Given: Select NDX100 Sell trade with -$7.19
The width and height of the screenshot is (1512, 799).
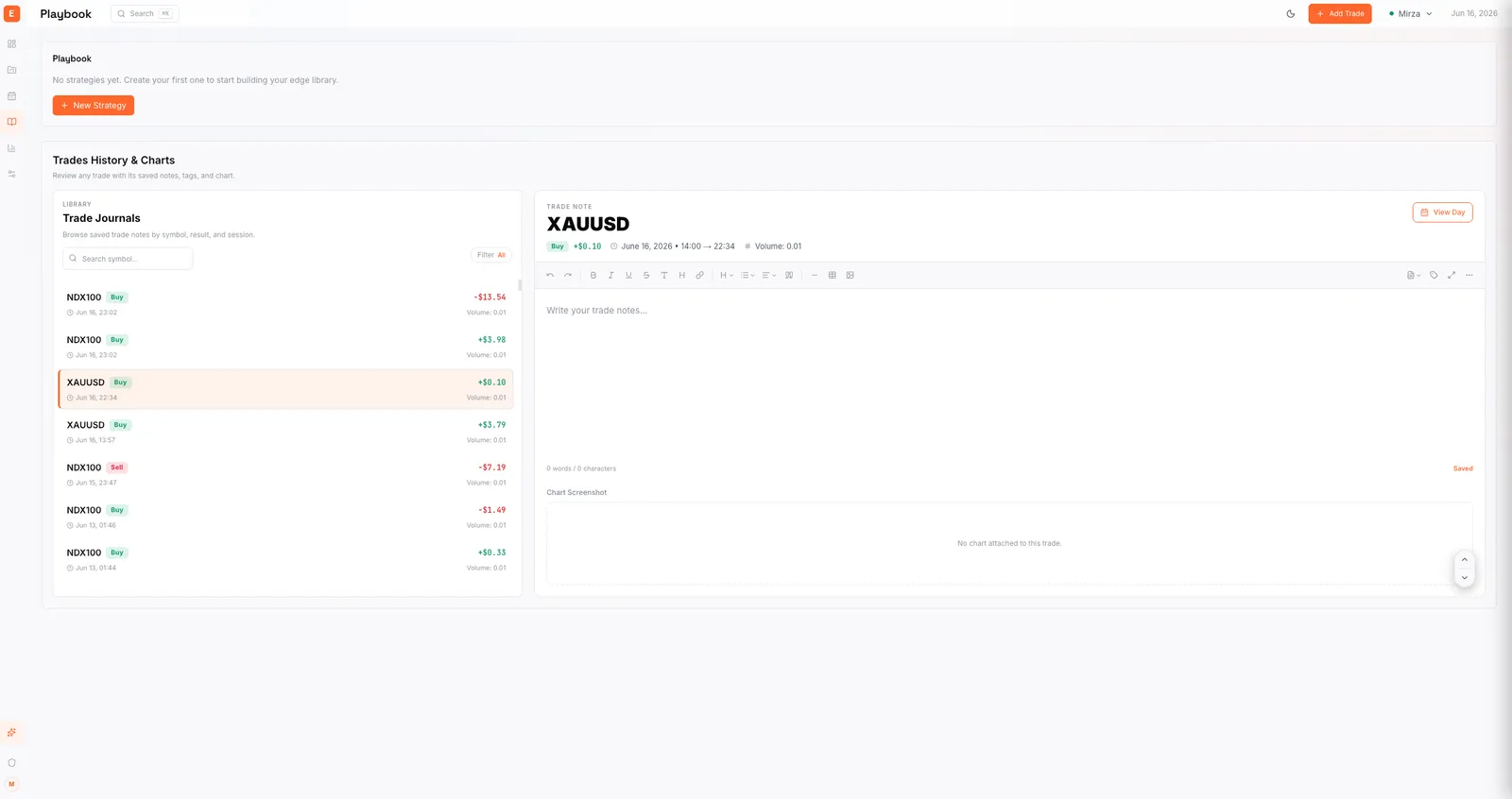Looking at the screenshot, I should 285,474.
